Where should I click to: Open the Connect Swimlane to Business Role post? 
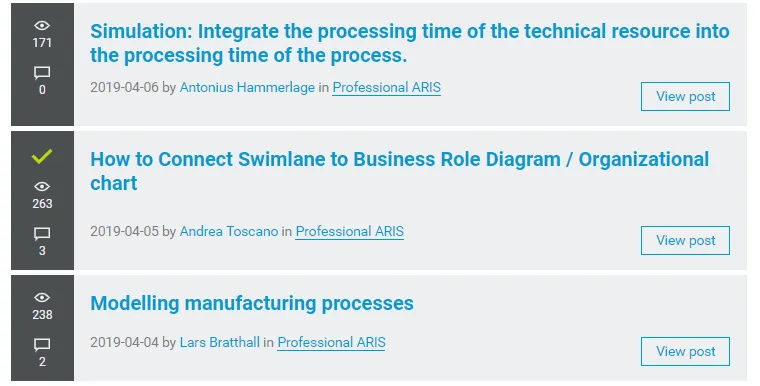(x=399, y=171)
